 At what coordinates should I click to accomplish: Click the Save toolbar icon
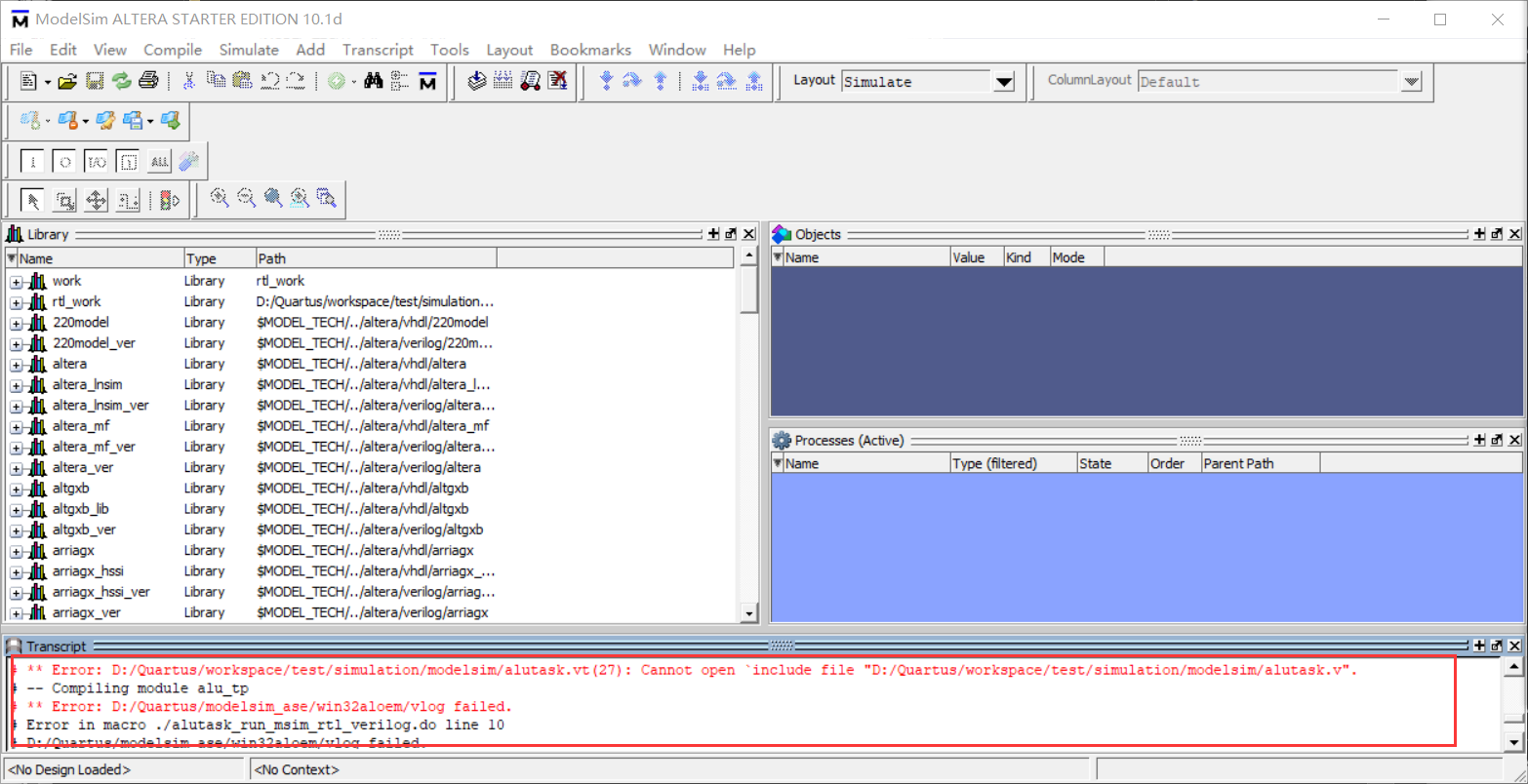pyautogui.click(x=94, y=80)
